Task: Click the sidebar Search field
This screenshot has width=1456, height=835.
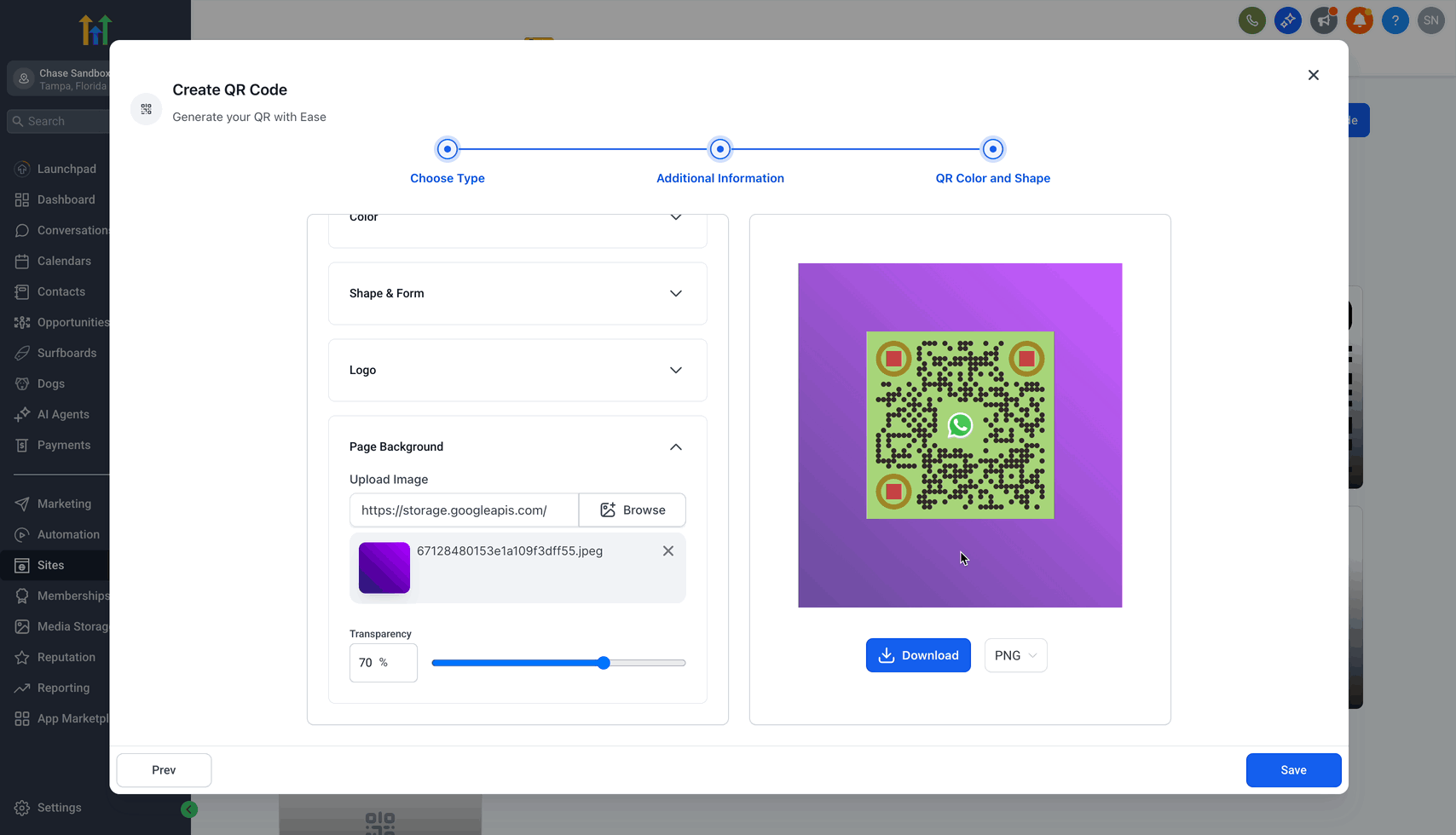Action: tap(59, 121)
